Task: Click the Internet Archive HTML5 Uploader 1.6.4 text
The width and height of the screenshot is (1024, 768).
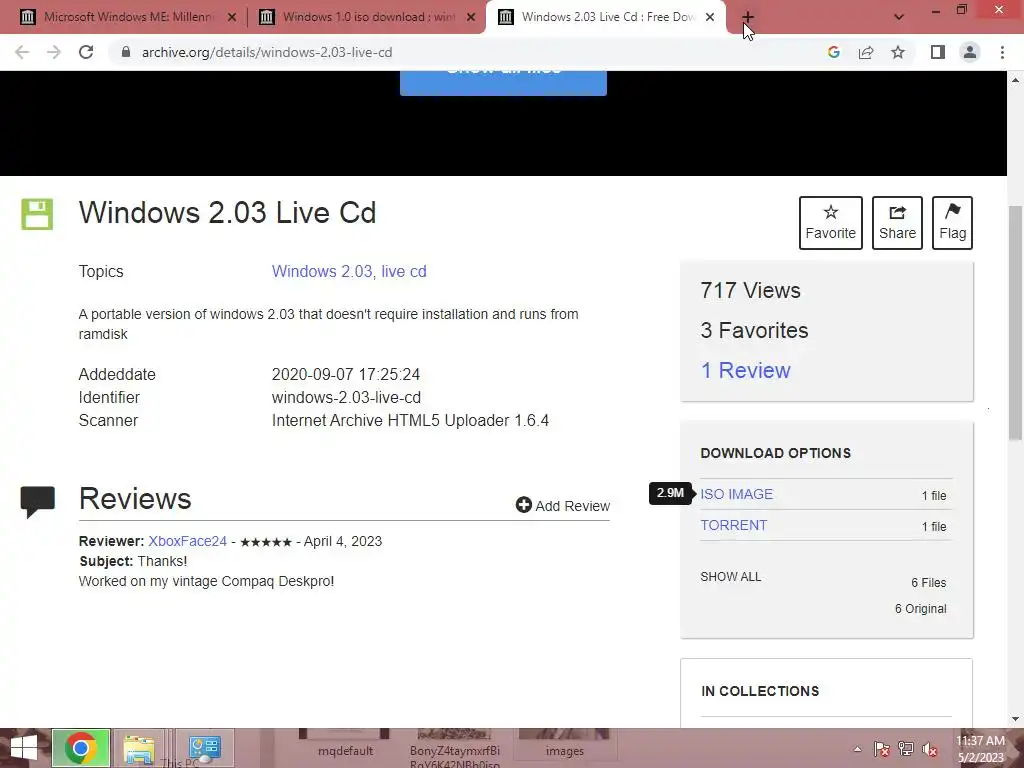Action: [410, 421]
